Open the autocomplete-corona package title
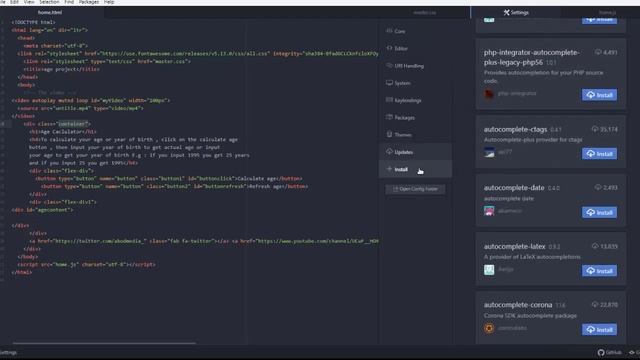Image resolution: width=640 pixels, height=360 pixels. [518, 305]
